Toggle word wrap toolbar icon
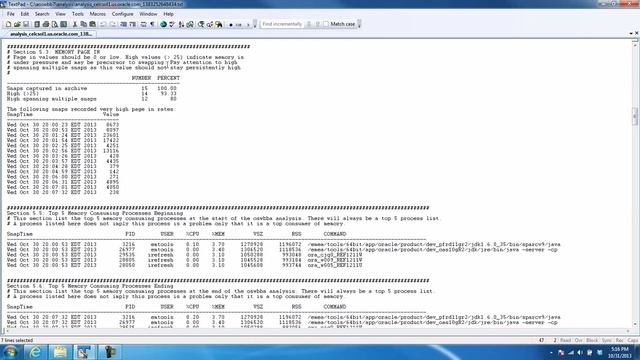Viewport: 640px width, 360px height. tap(143, 24)
